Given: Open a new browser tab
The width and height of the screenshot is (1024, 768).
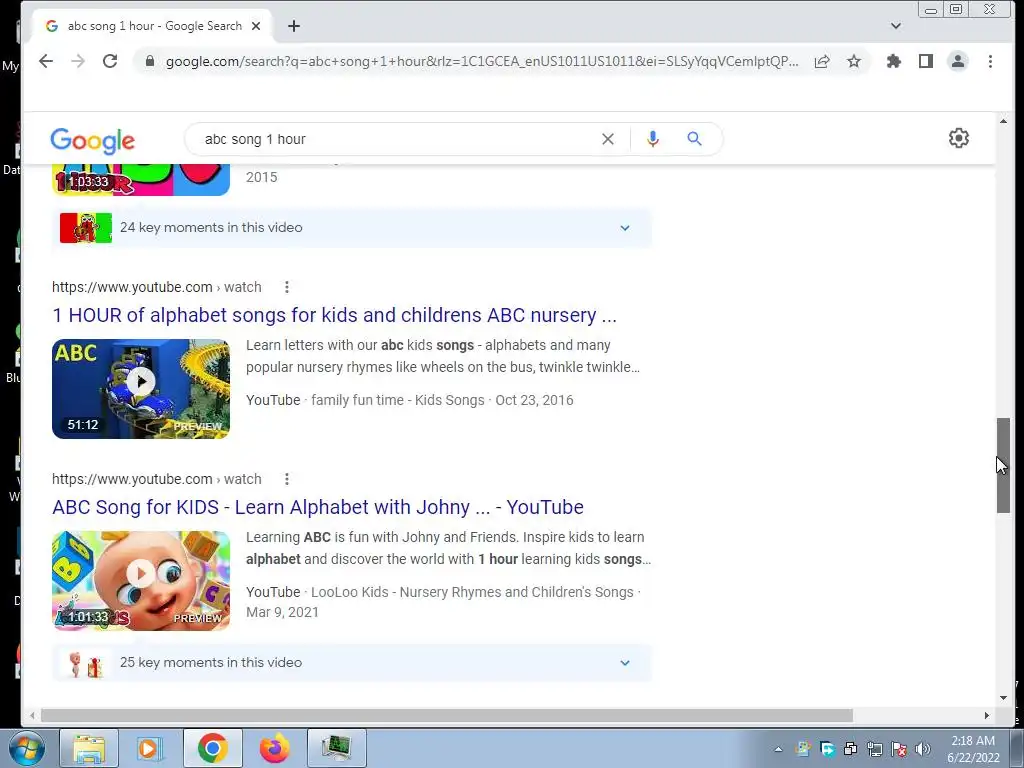Looking at the screenshot, I should pyautogui.click(x=294, y=26).
